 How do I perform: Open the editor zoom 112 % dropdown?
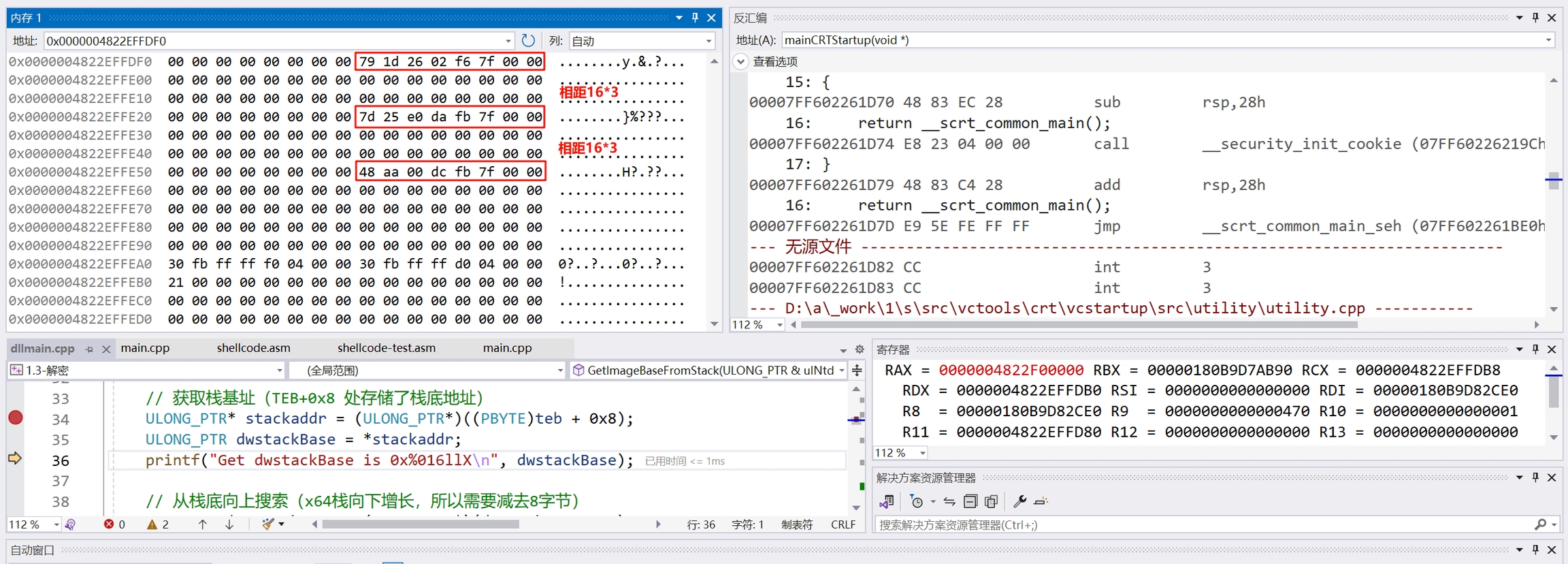(x=56, y=524)
